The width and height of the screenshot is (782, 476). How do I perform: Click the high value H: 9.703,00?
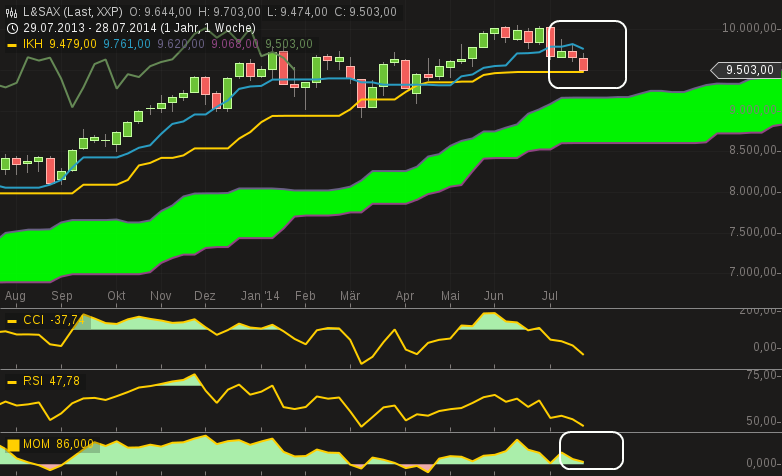point(229,12)
